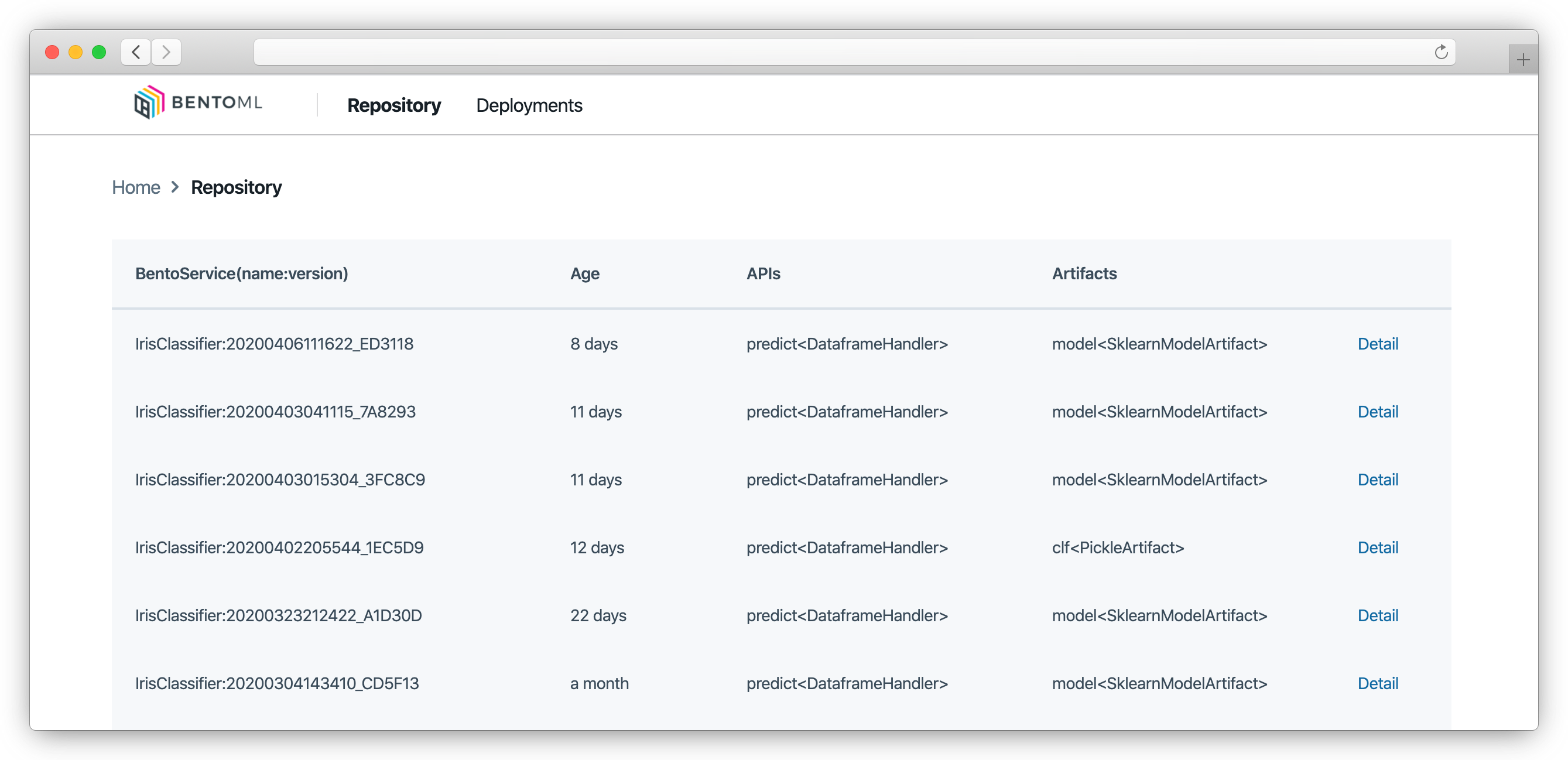The height and width of the screenshot is (760, 1568).
Task: View Detail of IrisClassifier 20200403015304_3FC8C9
Action: [1378, 480]
